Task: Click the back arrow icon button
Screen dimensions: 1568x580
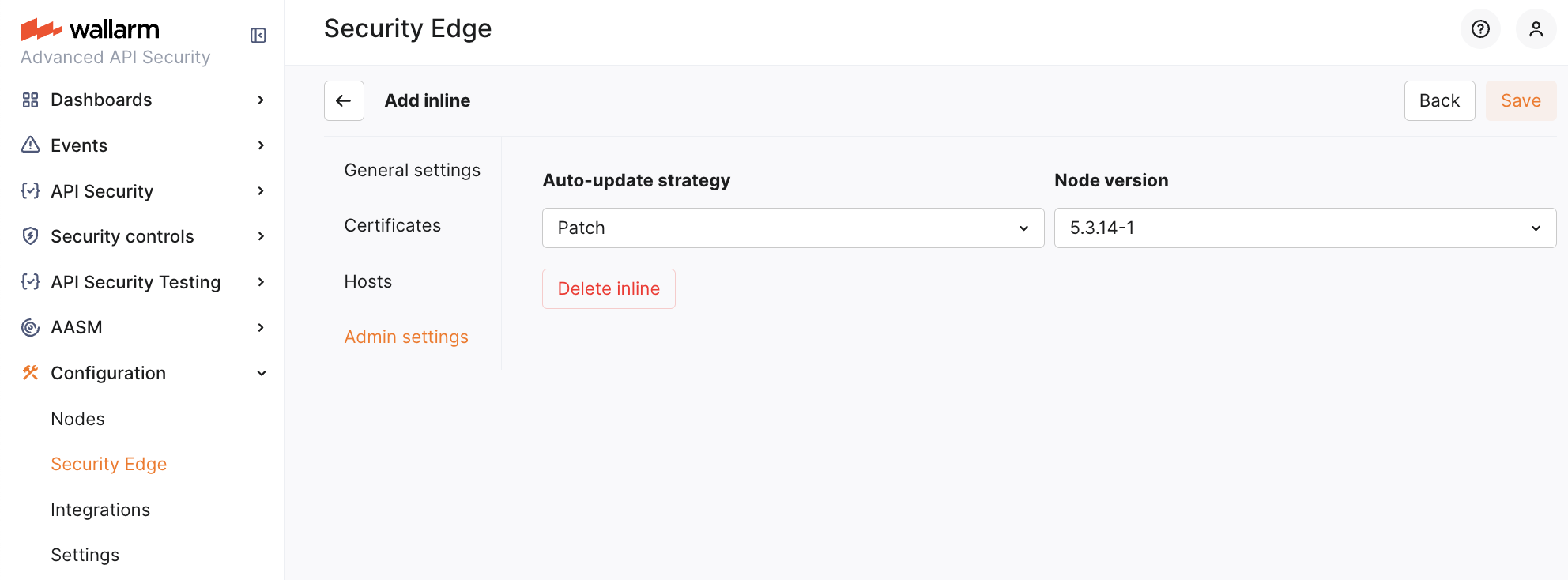Action: tap(344, 100)
